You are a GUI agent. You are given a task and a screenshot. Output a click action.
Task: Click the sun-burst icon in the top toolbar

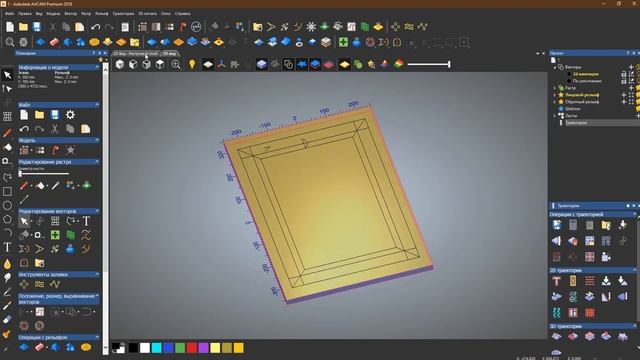click(x=311, y=27)
